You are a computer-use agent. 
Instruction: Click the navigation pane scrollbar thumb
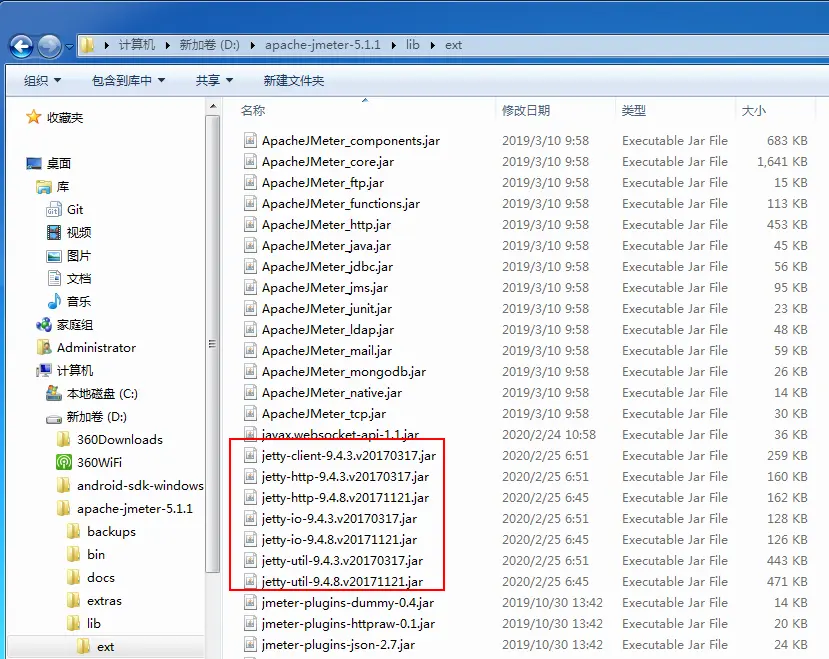[x=213, y=344]
